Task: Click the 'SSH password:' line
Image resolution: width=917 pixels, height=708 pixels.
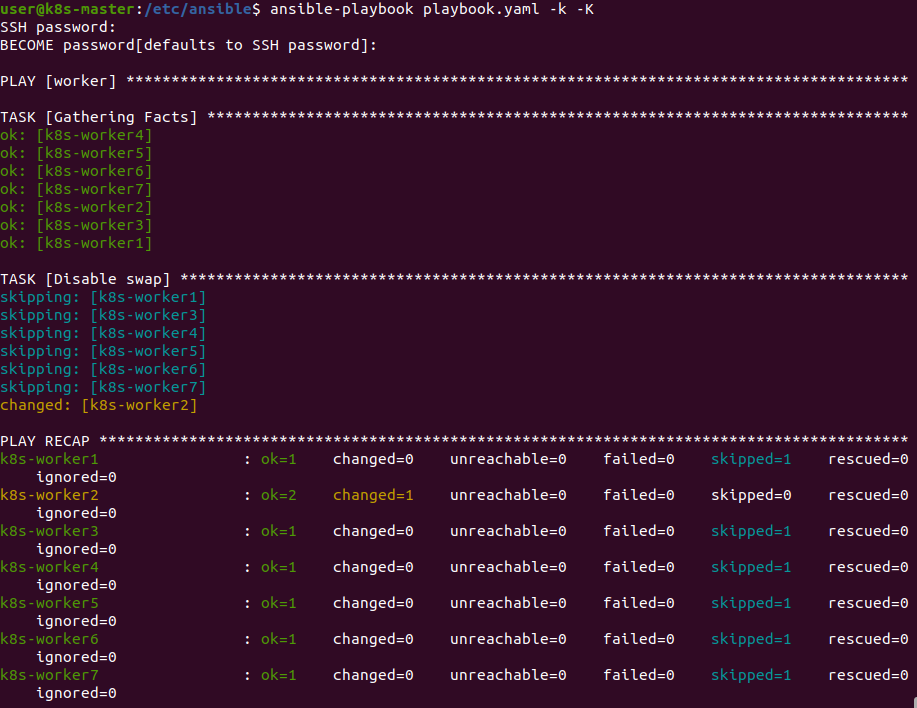Action: (58, 27)
